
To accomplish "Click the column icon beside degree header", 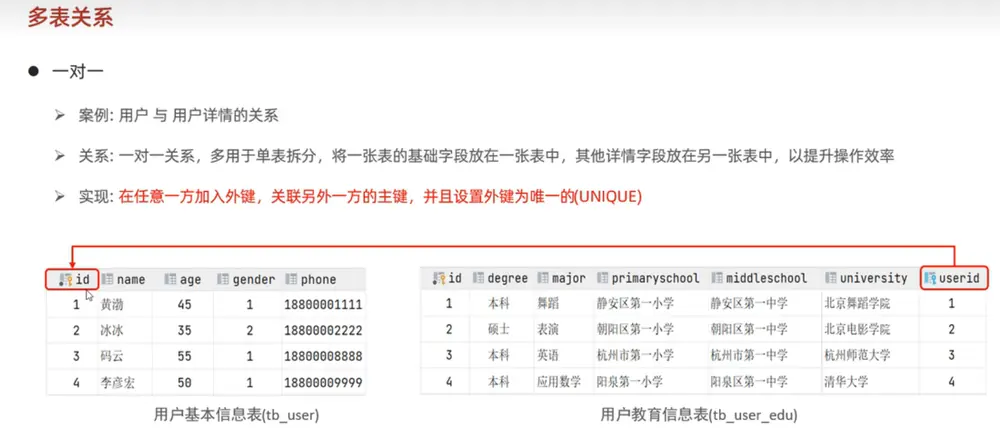I will 478,278.
